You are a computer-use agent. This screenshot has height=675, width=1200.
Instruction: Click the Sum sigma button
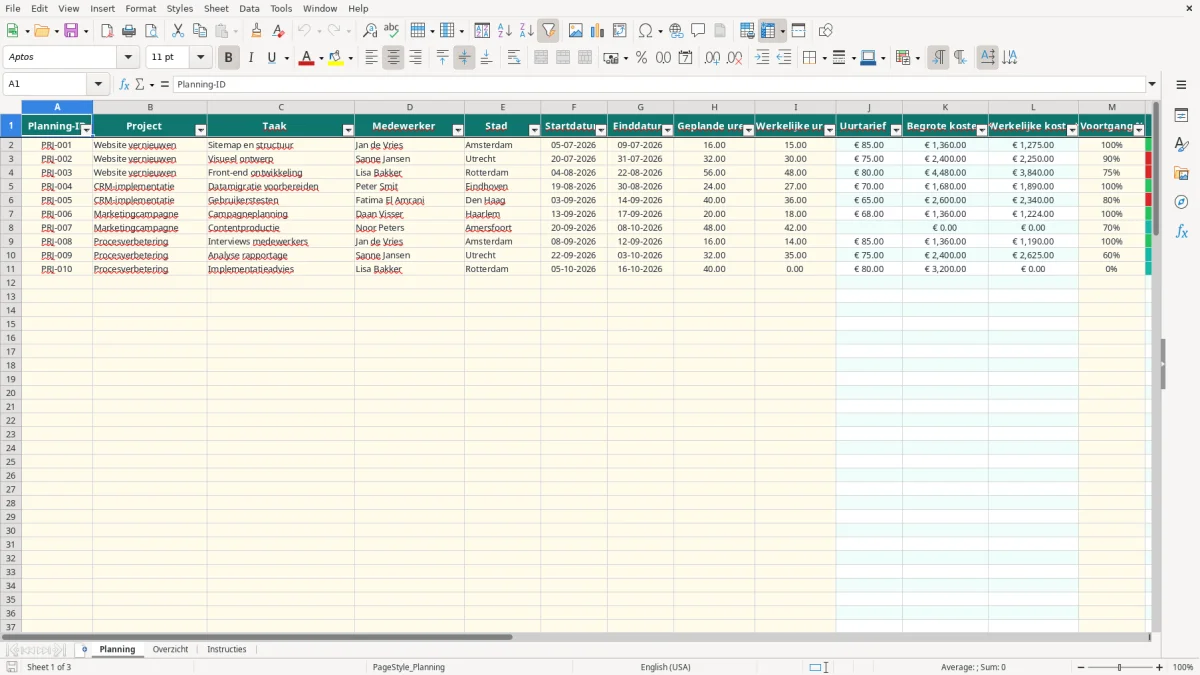[140, 85]
